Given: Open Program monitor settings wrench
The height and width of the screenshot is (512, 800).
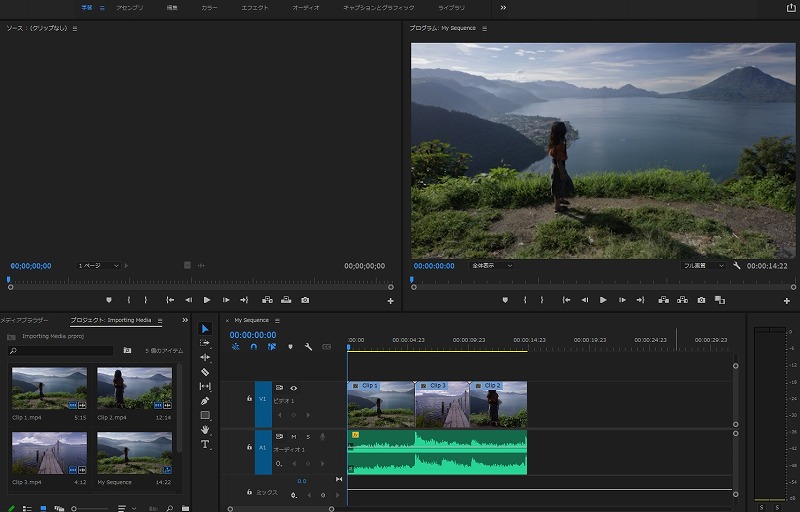Looking at the screenshot, I should click(737, 266).
